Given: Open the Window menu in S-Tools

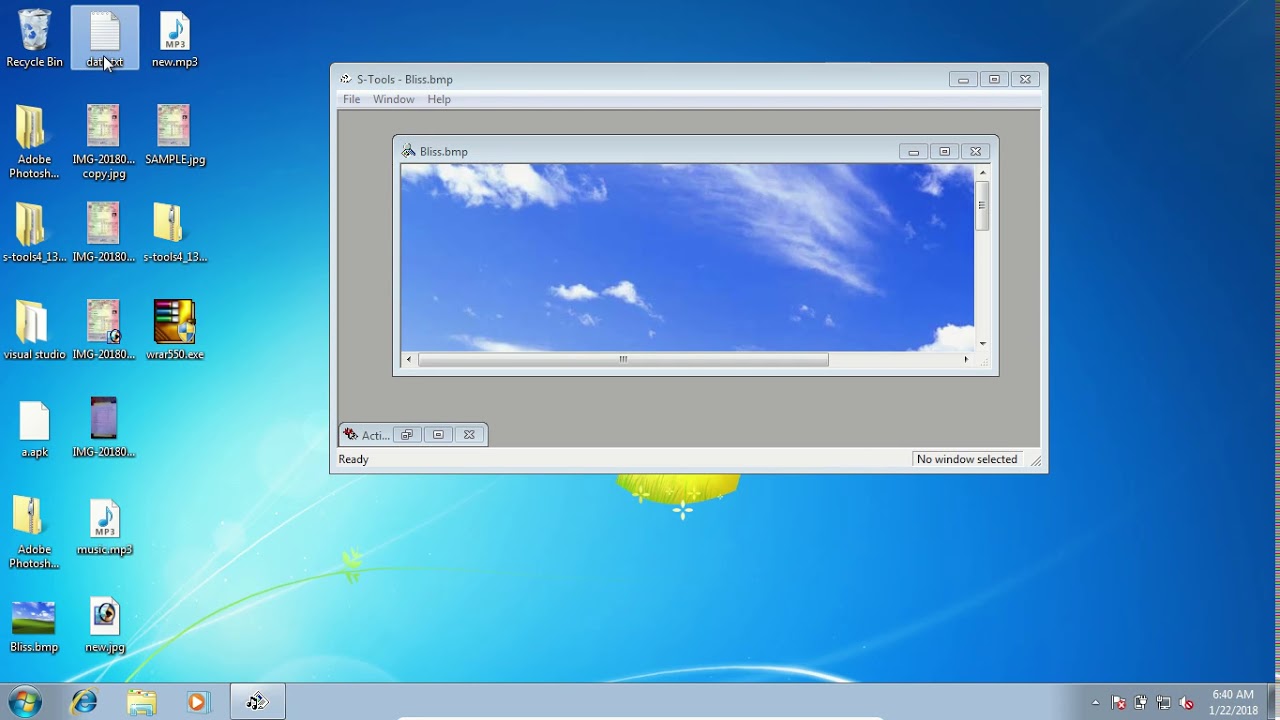Looking at the screenshot, I should tap(393, 99).
